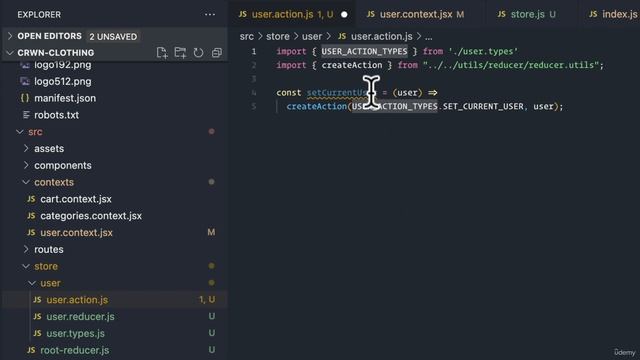This screenshot has width=640, height=360.
Task: Collapse the src folder
Action: point(20,131)
